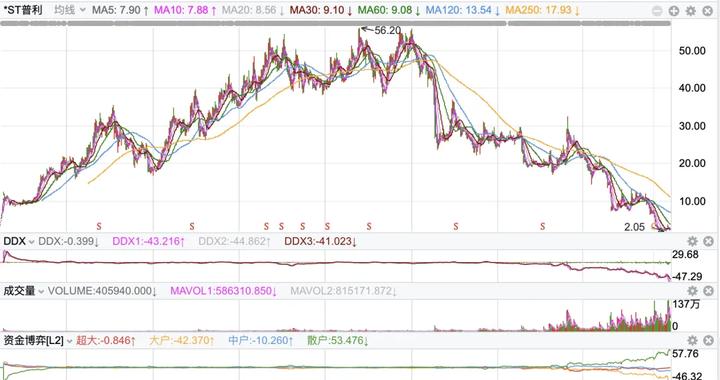Image resolution: width=720 pixels, height=380 pixels.
Task: Click the 10.00 price axis label
Action: [x=692, y=201]
